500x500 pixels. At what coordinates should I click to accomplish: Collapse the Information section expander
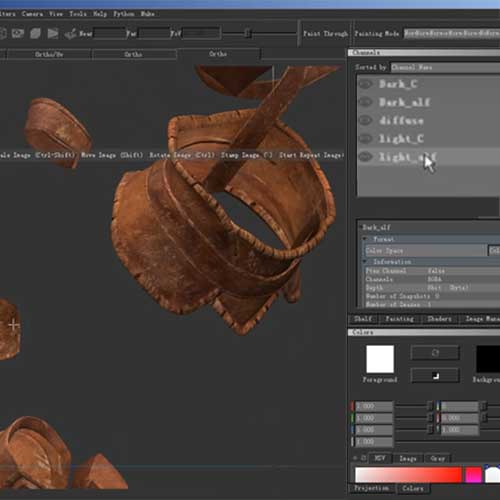point(366,261)
